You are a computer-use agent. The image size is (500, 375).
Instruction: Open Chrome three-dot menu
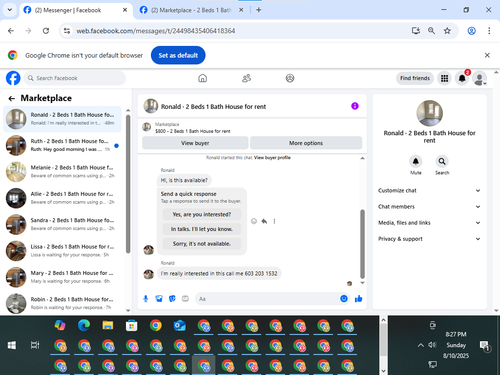(x=489, y=31)
